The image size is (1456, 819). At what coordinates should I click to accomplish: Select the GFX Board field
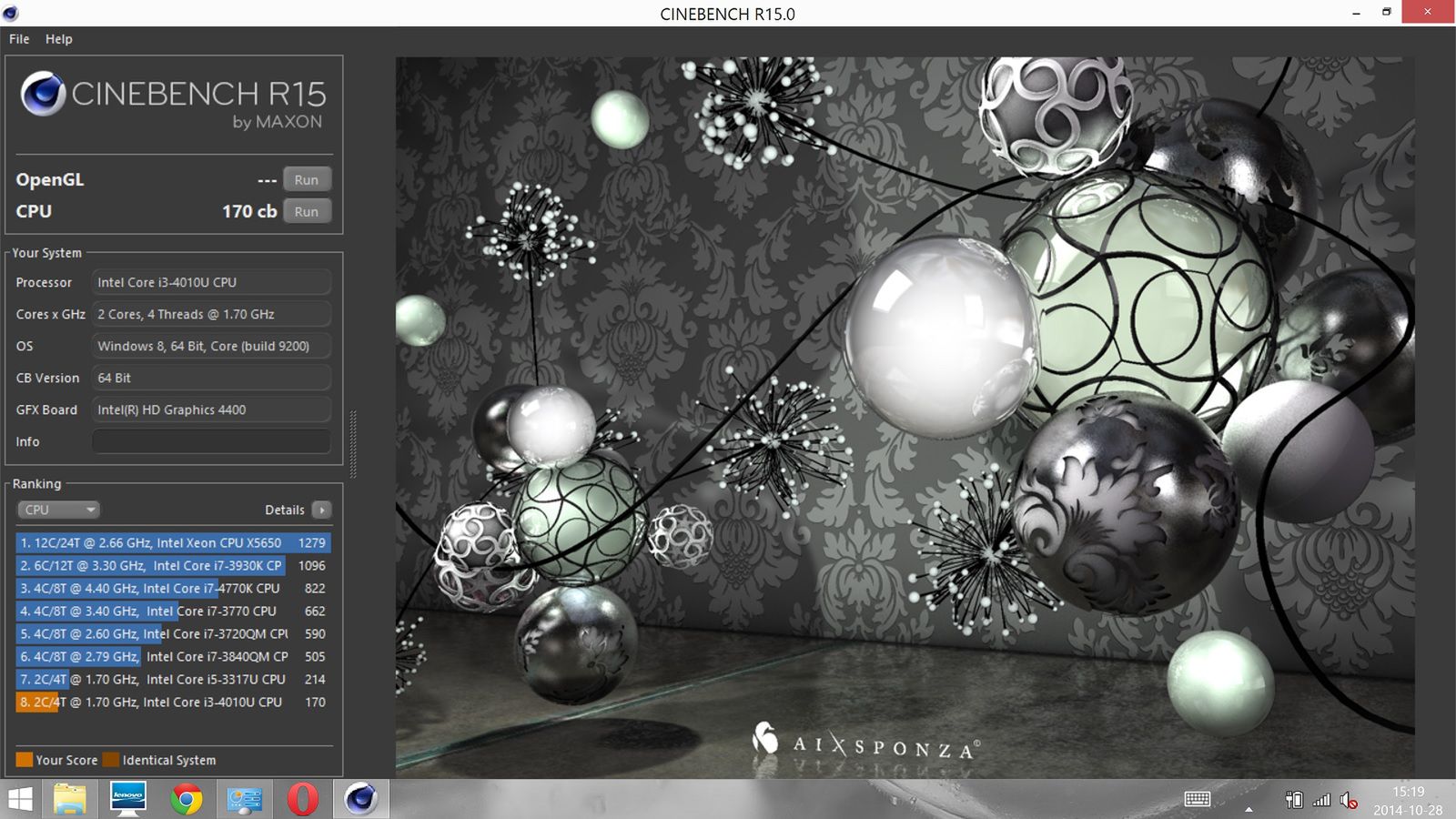tap(211, 409)
